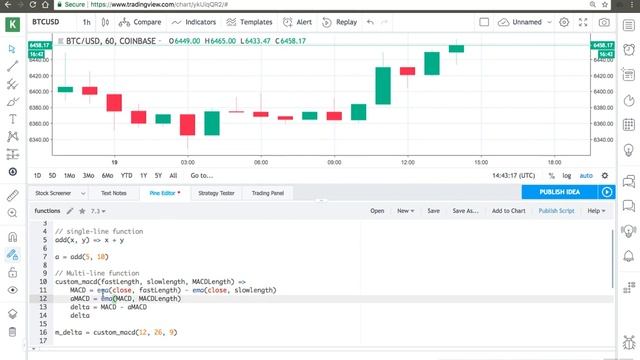The height and width of the screenshot is (360, 640).
Task: Open notifications bell icon
Action: tap(629, 256)
